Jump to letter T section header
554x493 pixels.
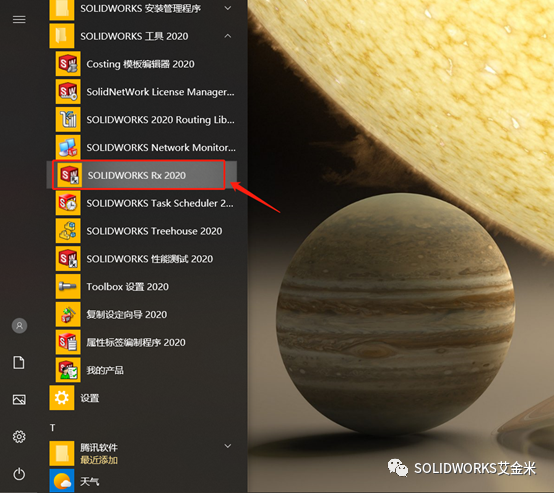click(53, 428)
